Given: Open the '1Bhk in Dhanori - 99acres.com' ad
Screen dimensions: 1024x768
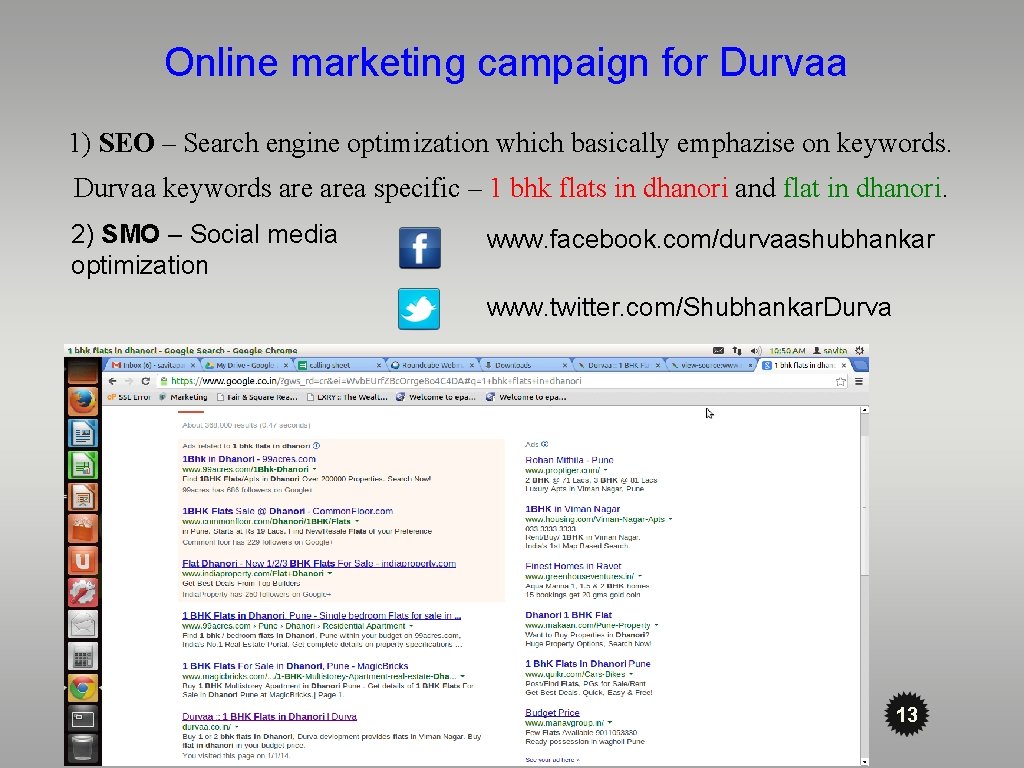Looking at the screenshot, I should (x=249, y=459).
